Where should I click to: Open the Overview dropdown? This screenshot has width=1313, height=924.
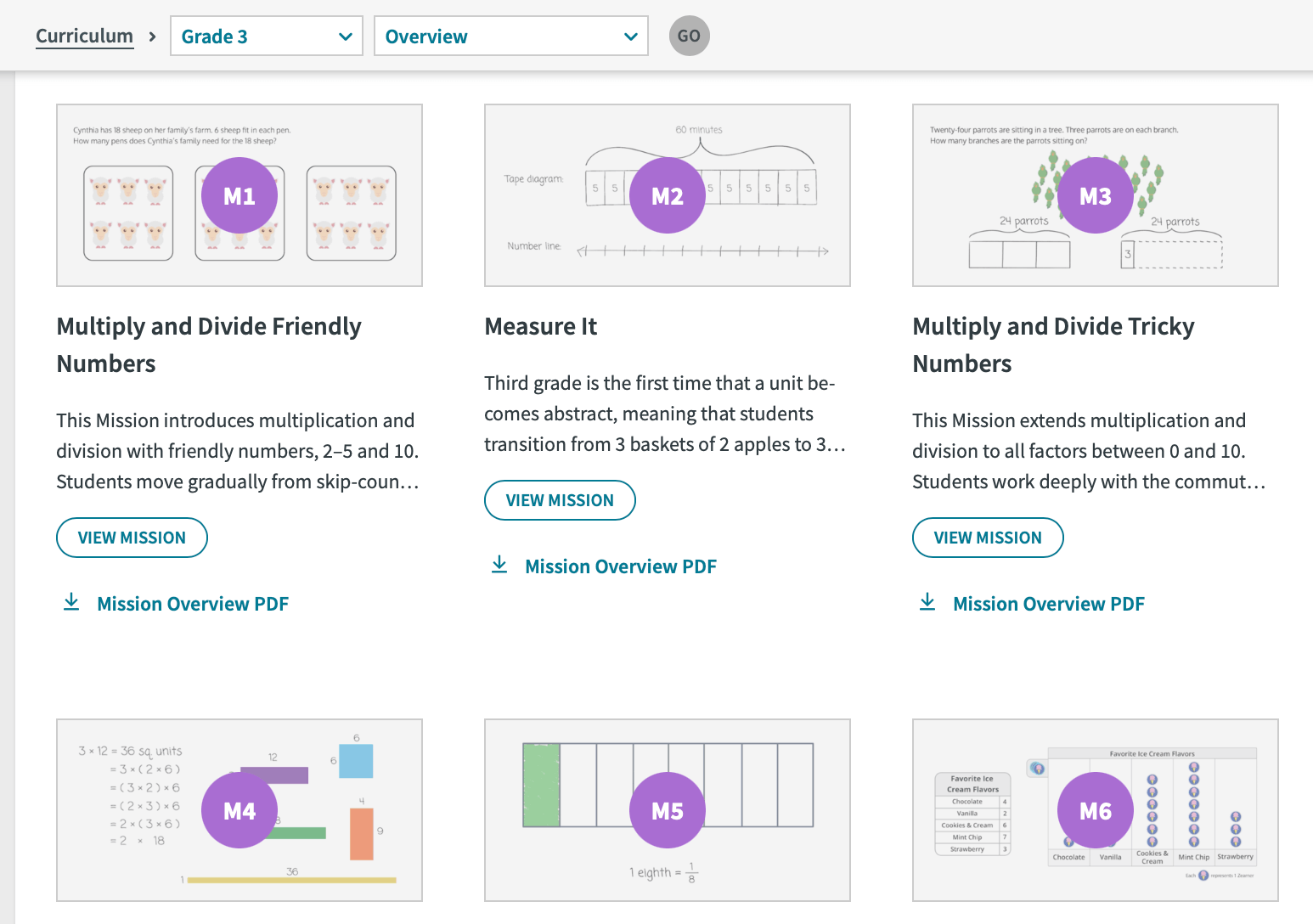click(x=511, y=36)
